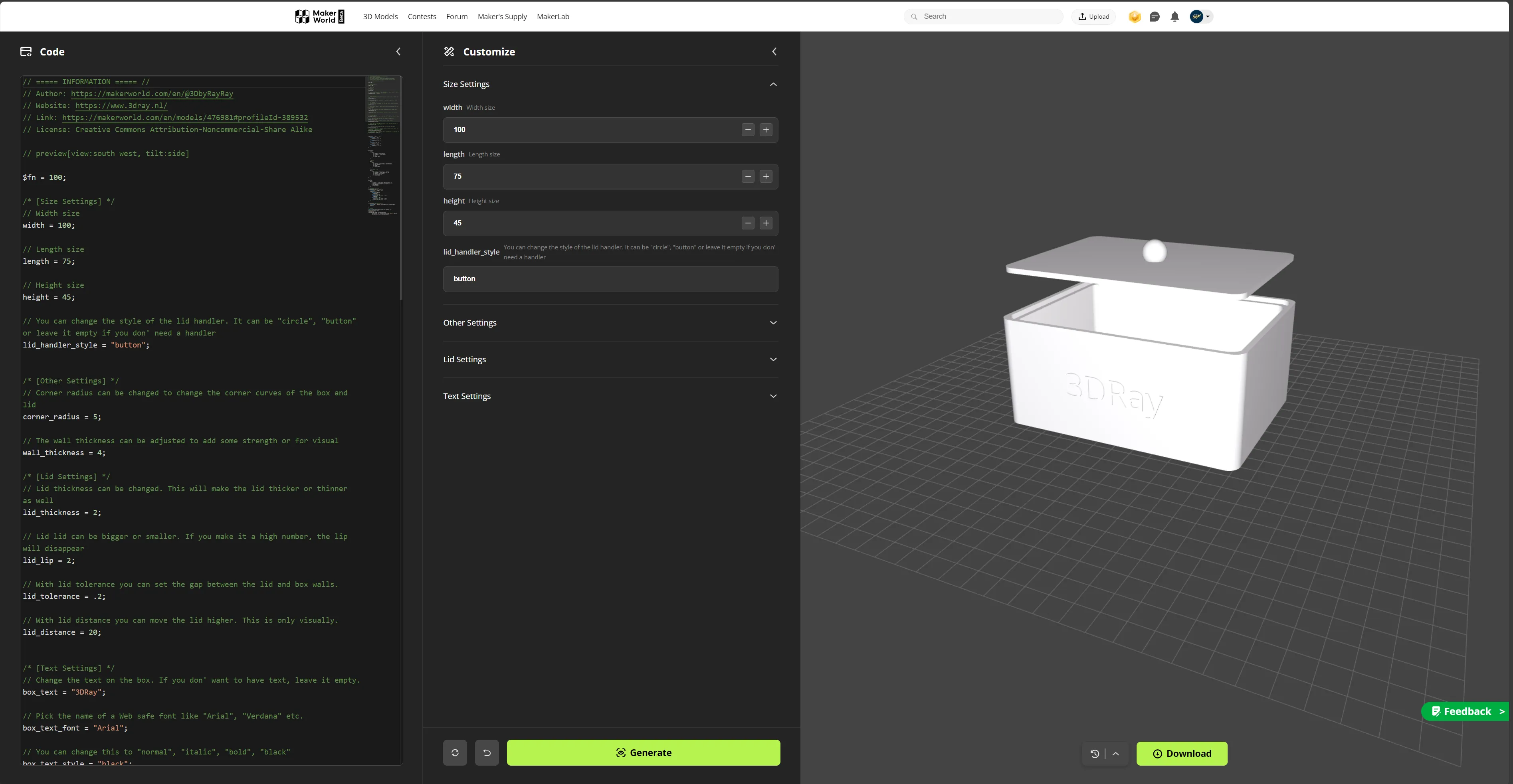1513x784 pixels.
Task: Open the lid_handler_style dropdown
Action: (x=610, y=279)
